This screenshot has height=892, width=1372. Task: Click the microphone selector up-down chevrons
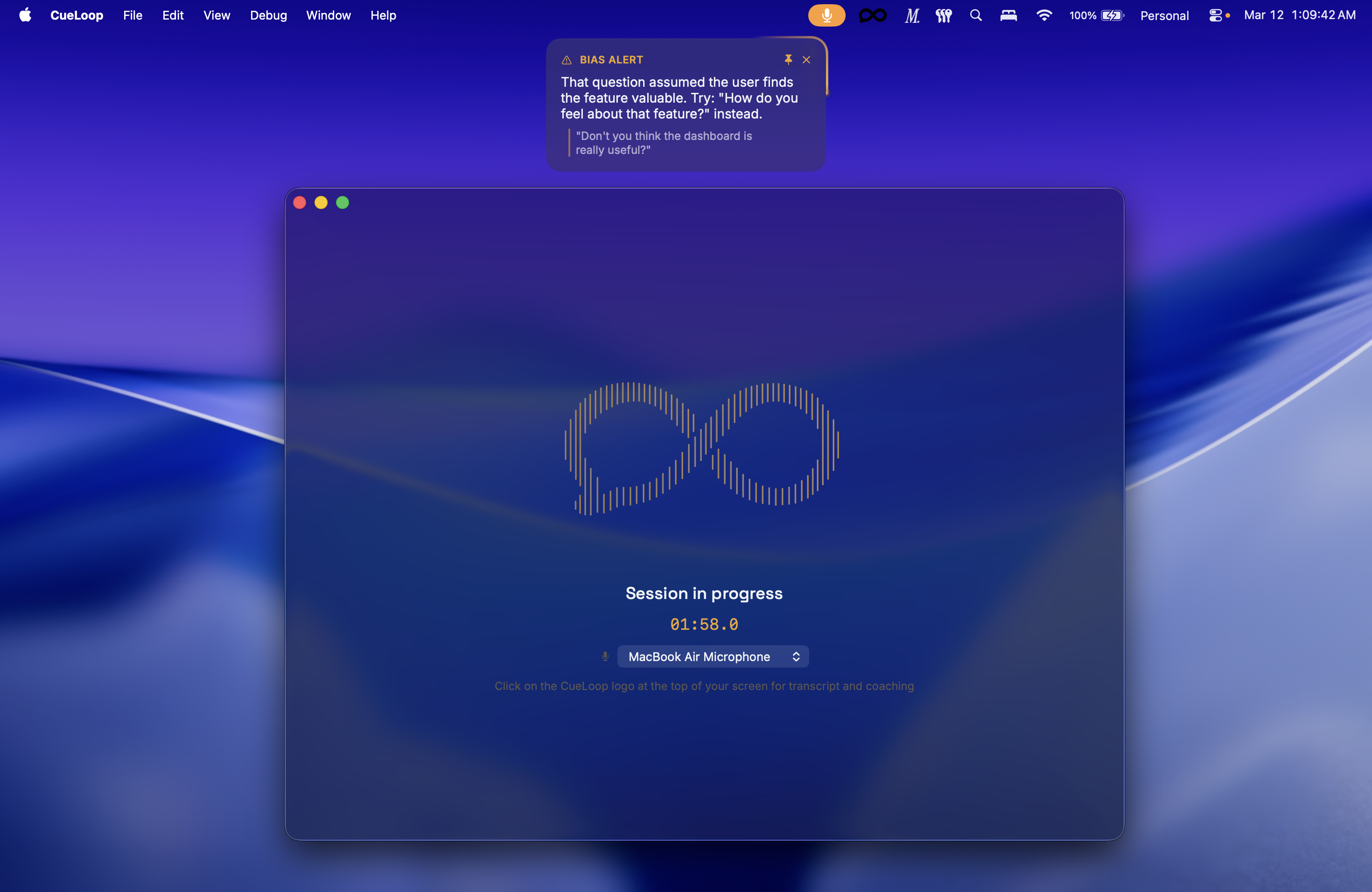796,656
